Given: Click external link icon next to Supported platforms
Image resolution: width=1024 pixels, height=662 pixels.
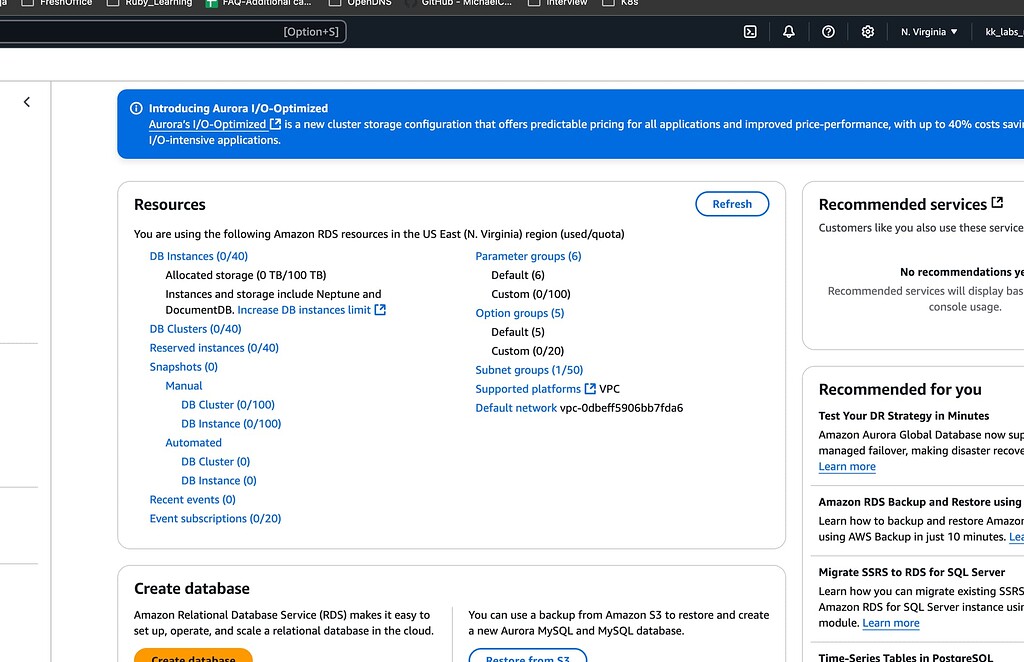Looking at the screenshot, I should pos(590,389).
